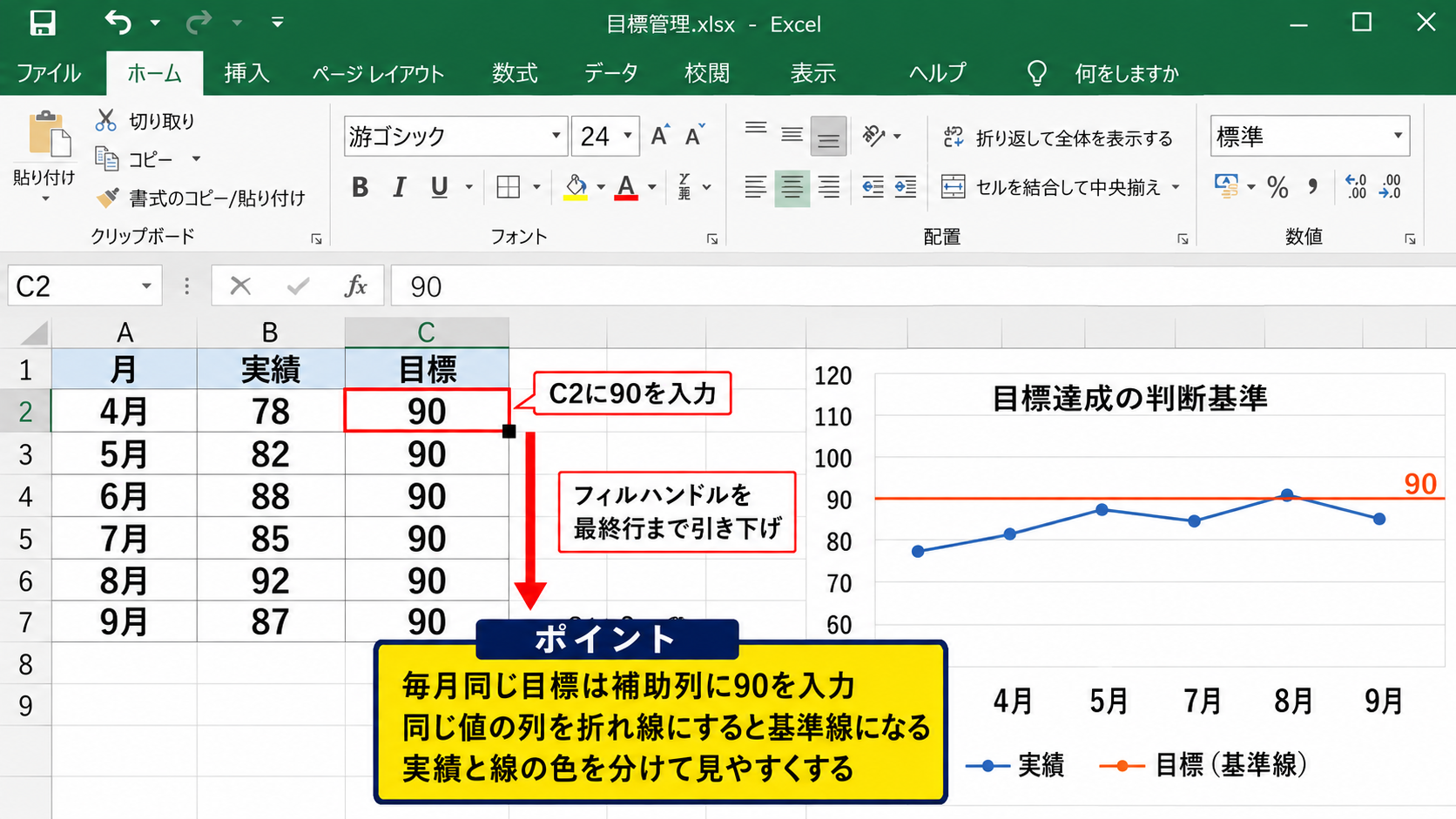The image size is (1456, 819).
Task: Click the phonetic guide (ふりがな) icon
Action: click(x=685, y=187)
